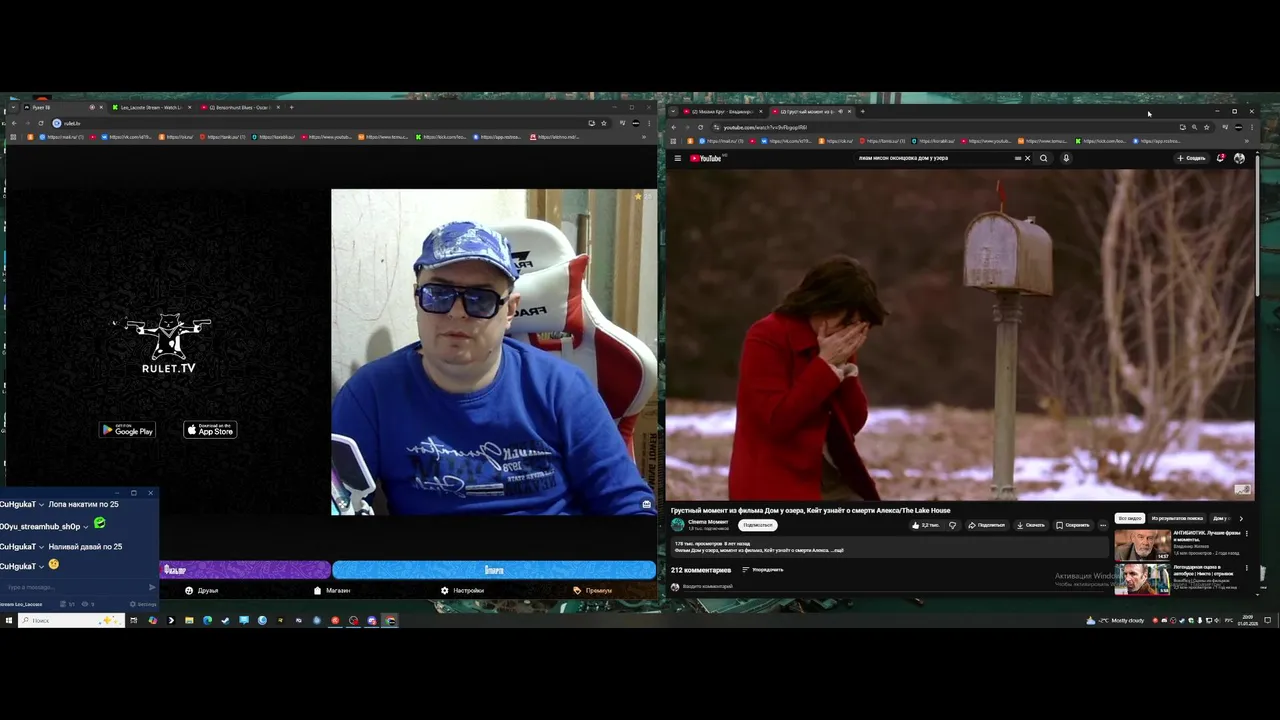Open options for Легендарная сцена video
This screenshot has width=1280, height=720.
point(1246,568)
